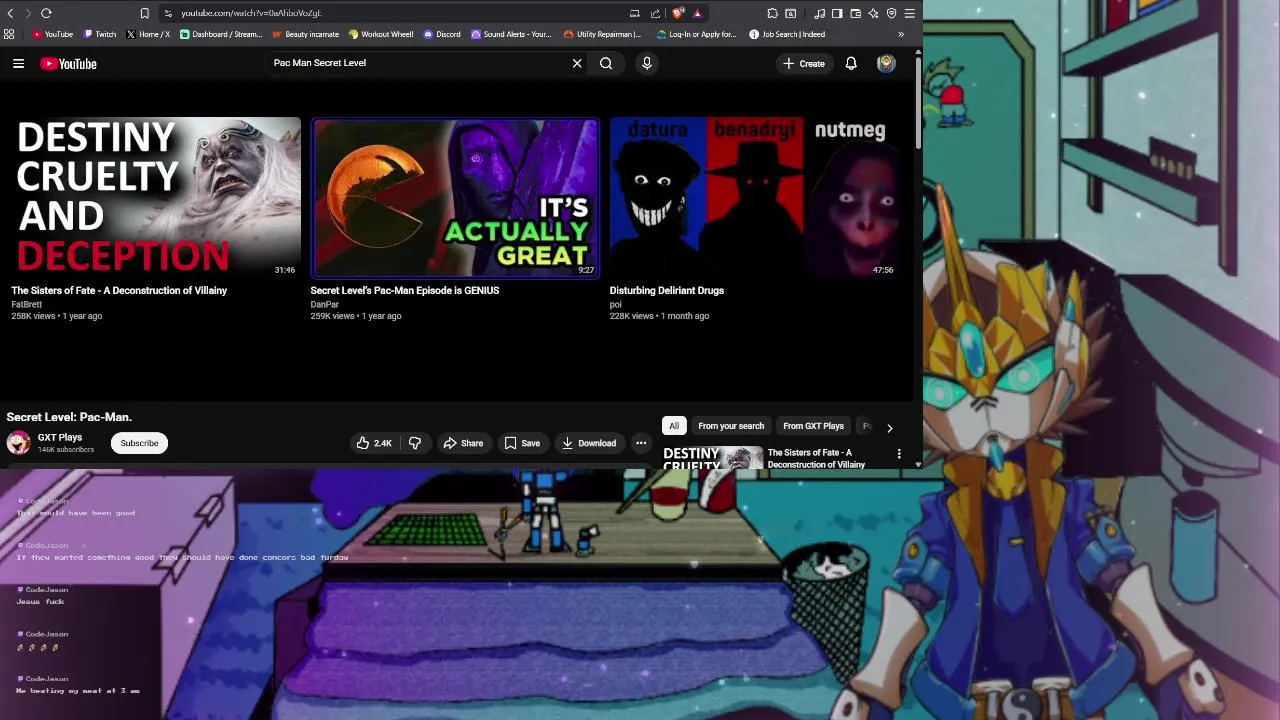Open the Brave Wallet icon
The height and width of the screenshot is (720, 1280).
(x=855, y=13)
